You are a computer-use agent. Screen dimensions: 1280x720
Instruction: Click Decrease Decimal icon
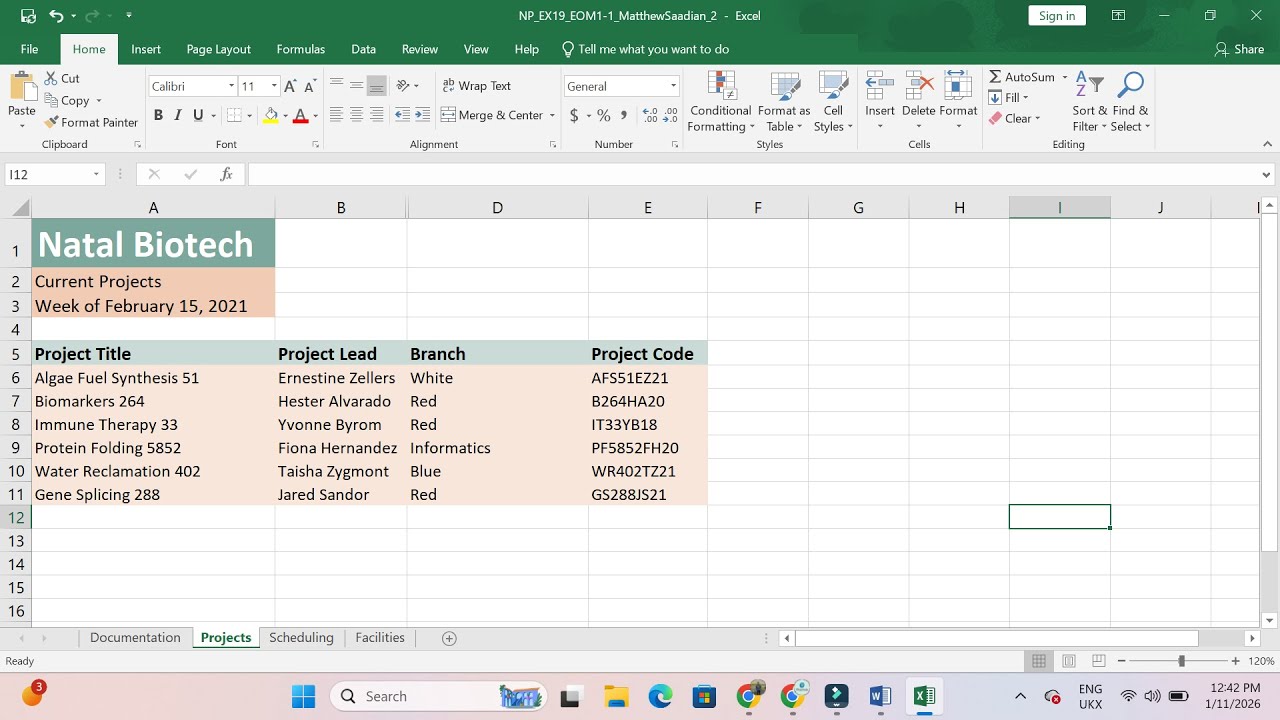click(x=670, y=116)
